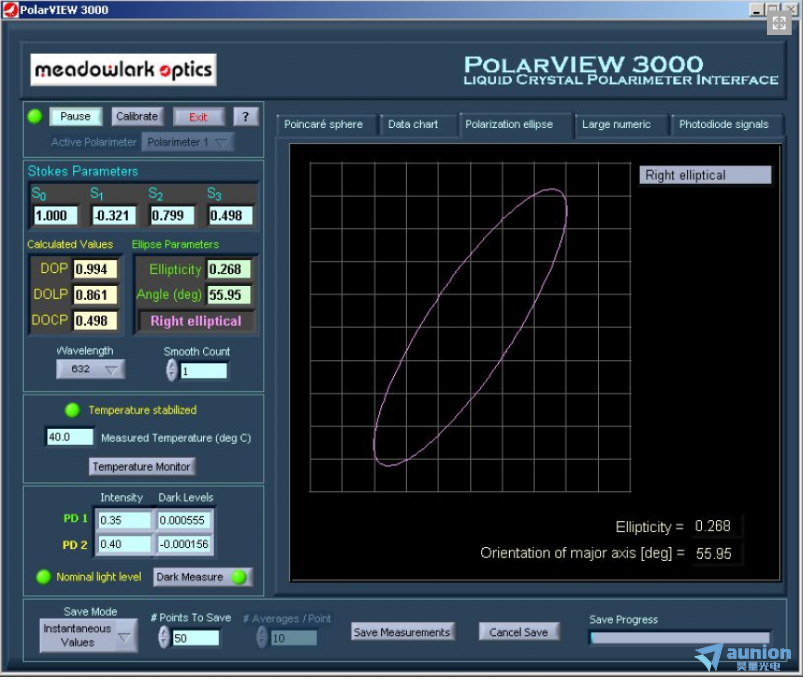Toggle the Dark Measure switch
Screen dimensions: 803x682
203,578
